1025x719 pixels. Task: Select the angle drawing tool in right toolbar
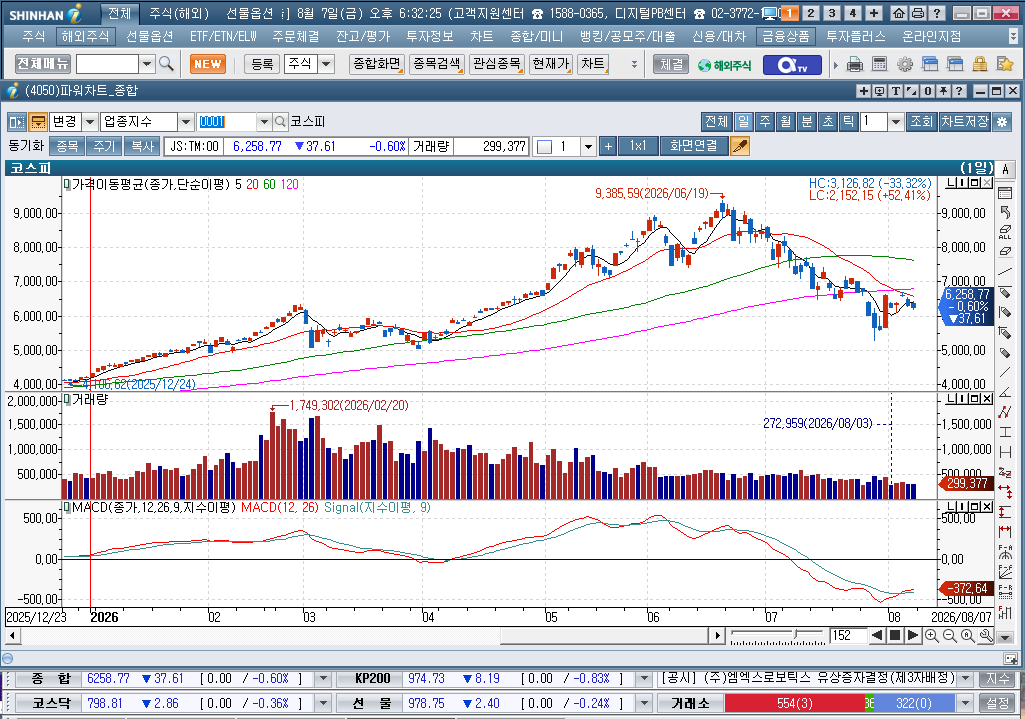coord(1005,392)
